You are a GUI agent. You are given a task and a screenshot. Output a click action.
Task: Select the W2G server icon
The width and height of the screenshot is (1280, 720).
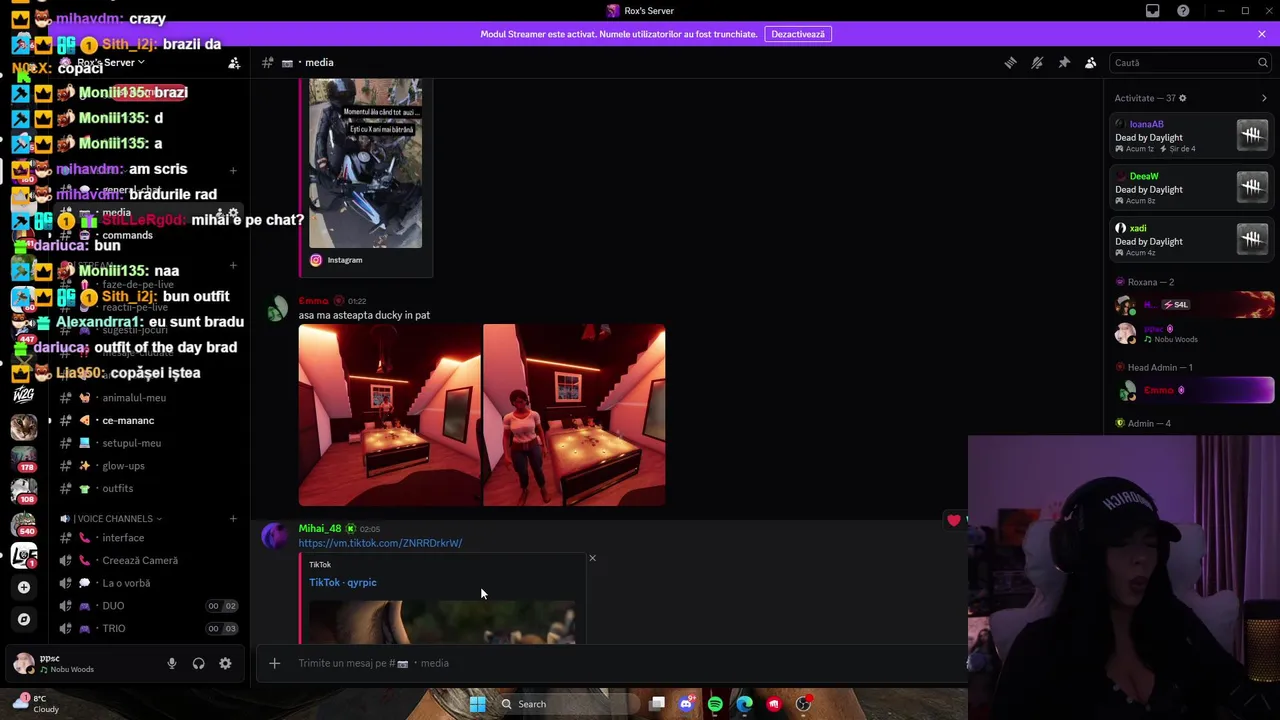point(24,395)
